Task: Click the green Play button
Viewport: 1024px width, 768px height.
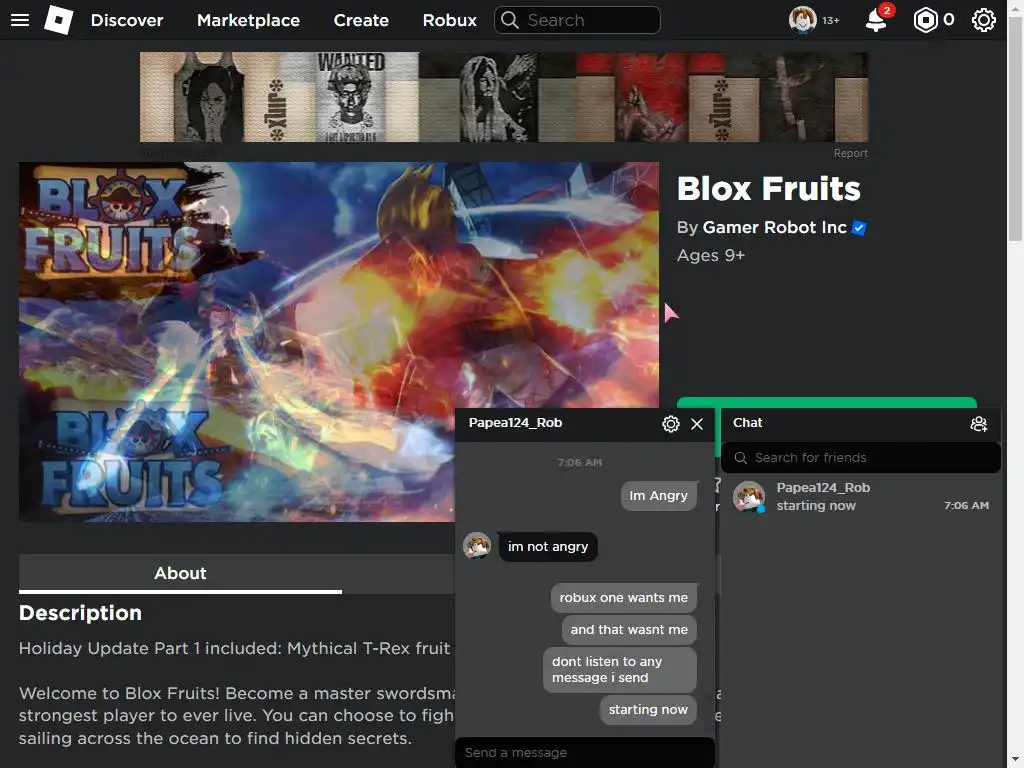Action: click(x=827, y=402)
